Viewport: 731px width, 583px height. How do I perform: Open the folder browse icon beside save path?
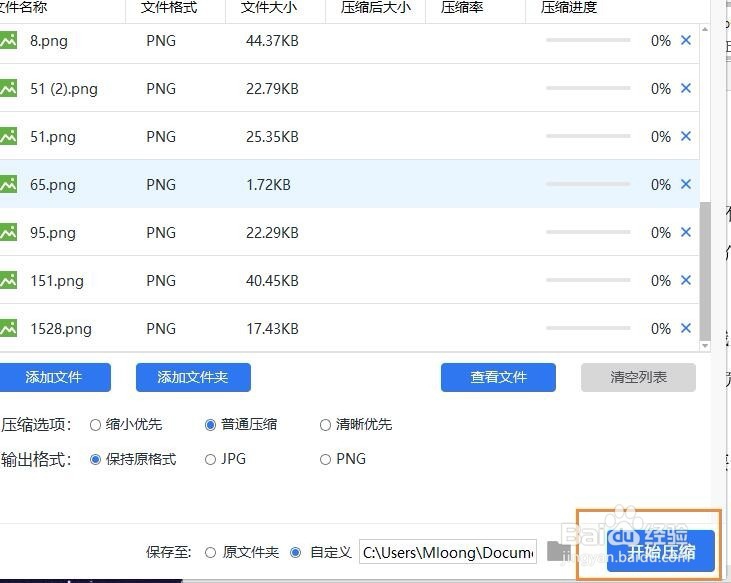pos(557,551)
